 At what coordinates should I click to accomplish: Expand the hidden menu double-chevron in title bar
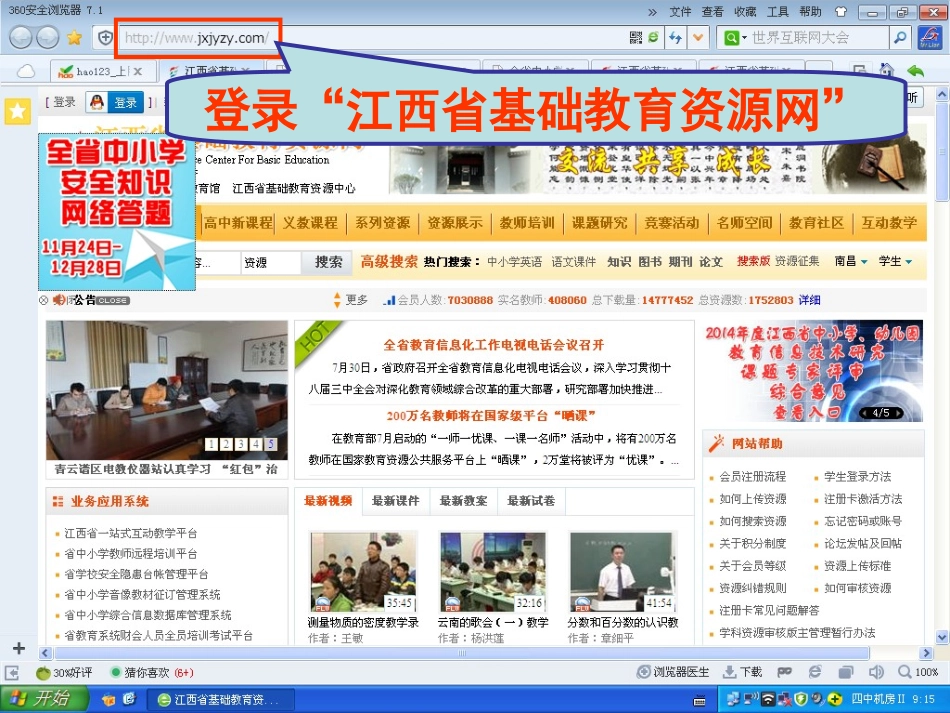[653, 12]
